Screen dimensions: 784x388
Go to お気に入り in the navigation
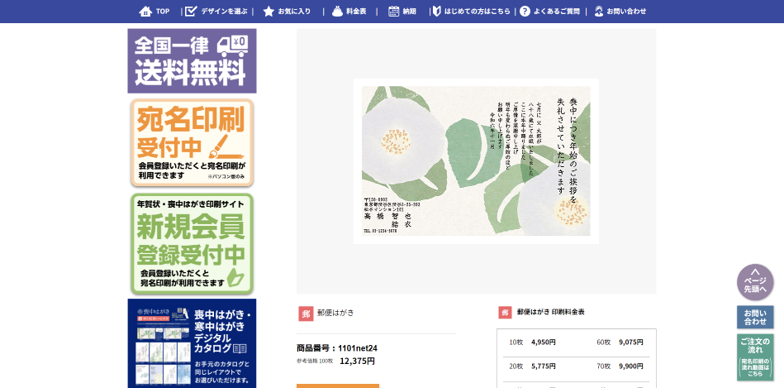(x=294, y=11)
